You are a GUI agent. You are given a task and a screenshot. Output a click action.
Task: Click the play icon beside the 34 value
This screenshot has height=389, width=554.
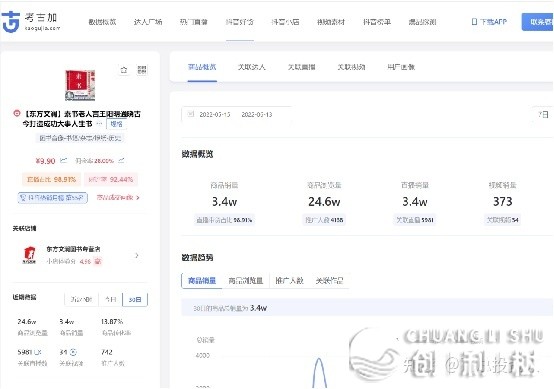click(73, 352)
